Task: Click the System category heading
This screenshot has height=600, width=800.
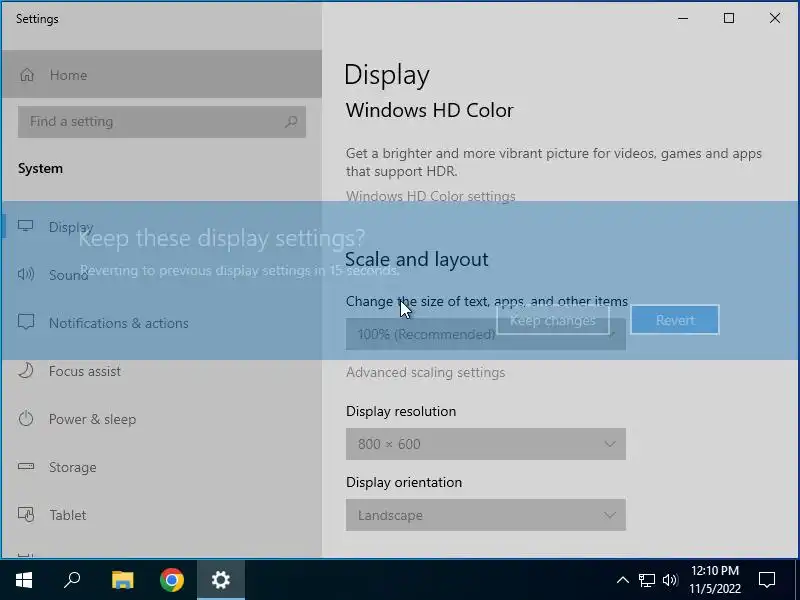Action: pyautogui.click(x=40, y=168)
